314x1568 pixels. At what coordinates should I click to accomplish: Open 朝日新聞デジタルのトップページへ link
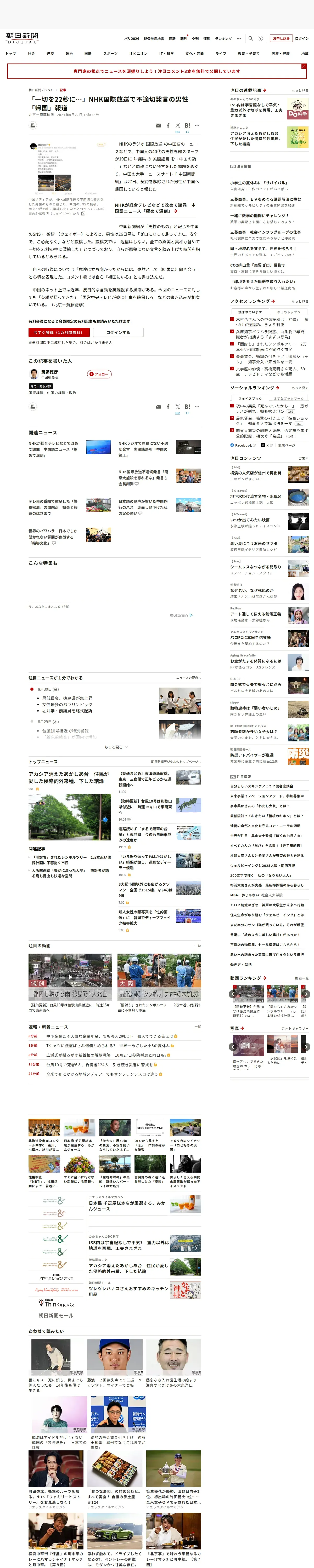pyautogui.click(x=176, y=762)
